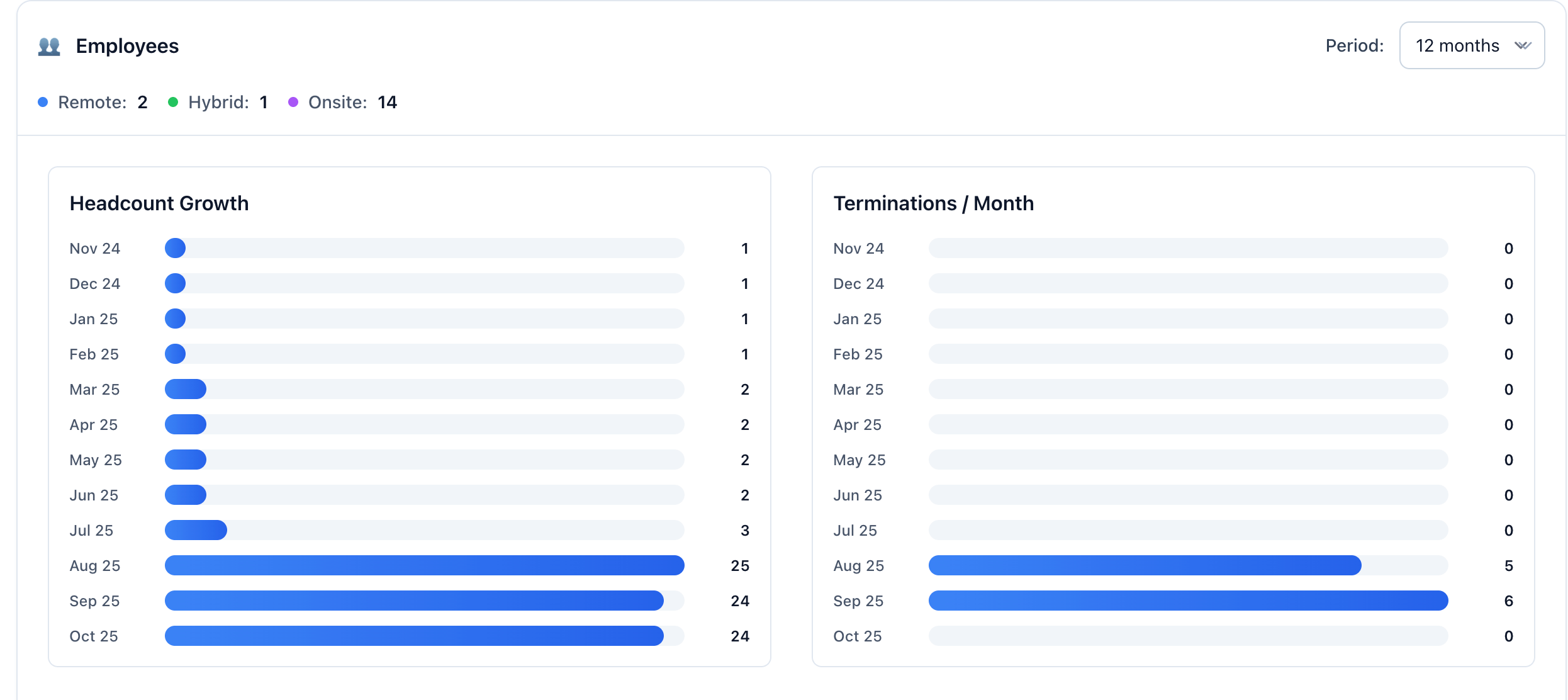The width and height of the screenshot is (1568, 700).
Task: Click the Nov 24 headcount bar dot
Action: pyautogui.click(x=176, y=248)
